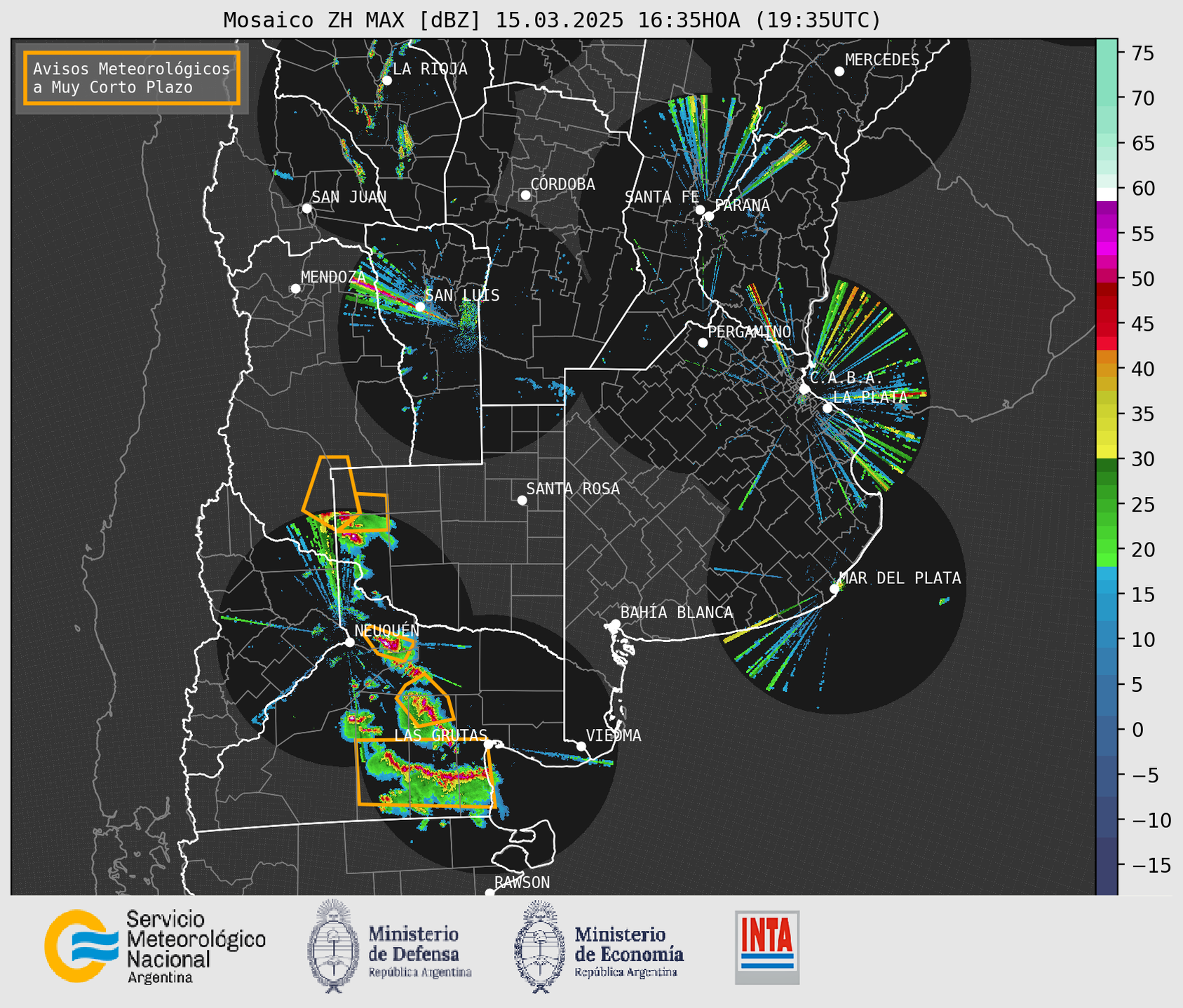Screen dimensions: 1183x1008
Task: Click the MERCEDES city marker dot
Action: pos(839,71)
